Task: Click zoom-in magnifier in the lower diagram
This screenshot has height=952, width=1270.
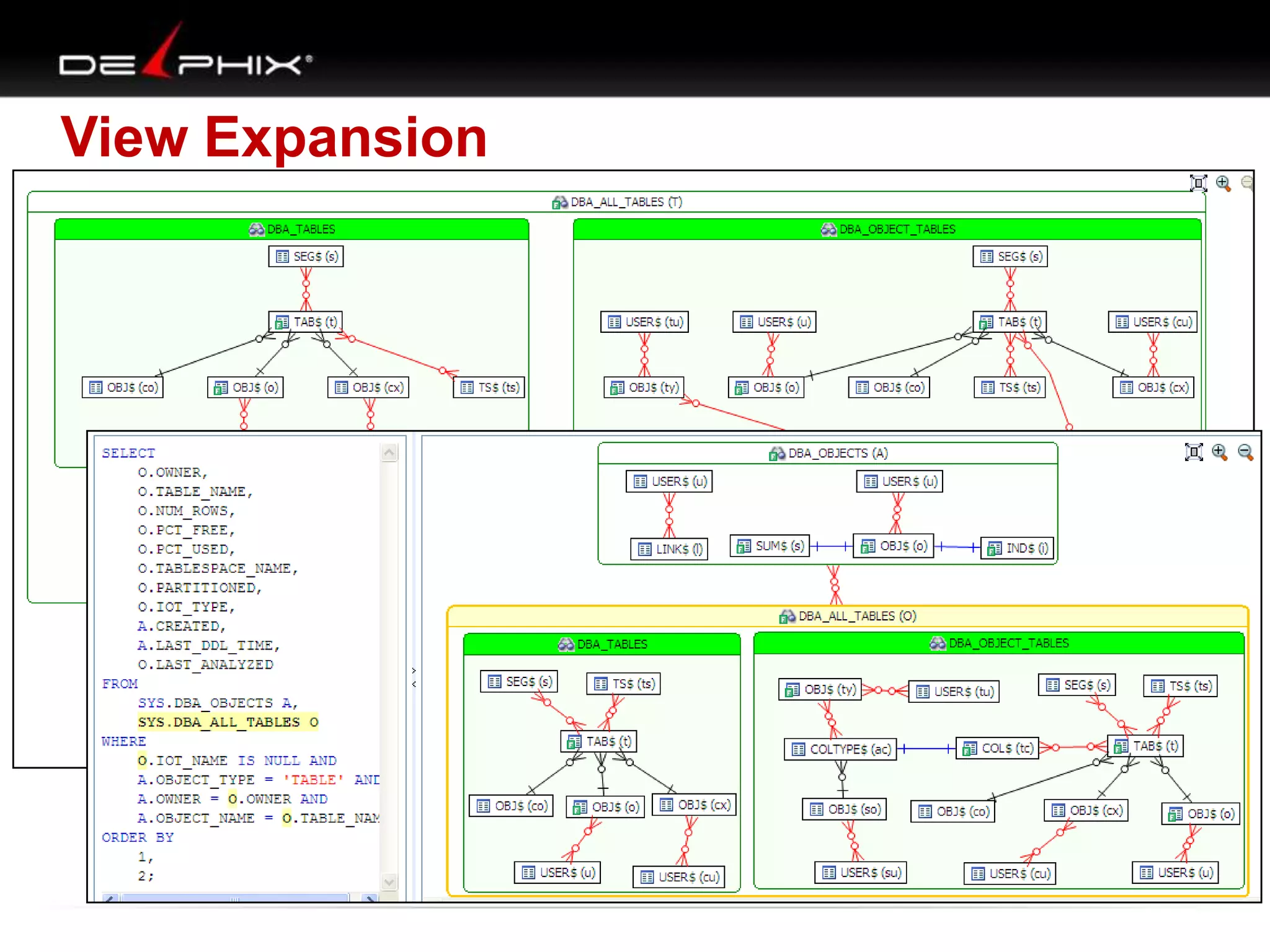Action: 1219,452
